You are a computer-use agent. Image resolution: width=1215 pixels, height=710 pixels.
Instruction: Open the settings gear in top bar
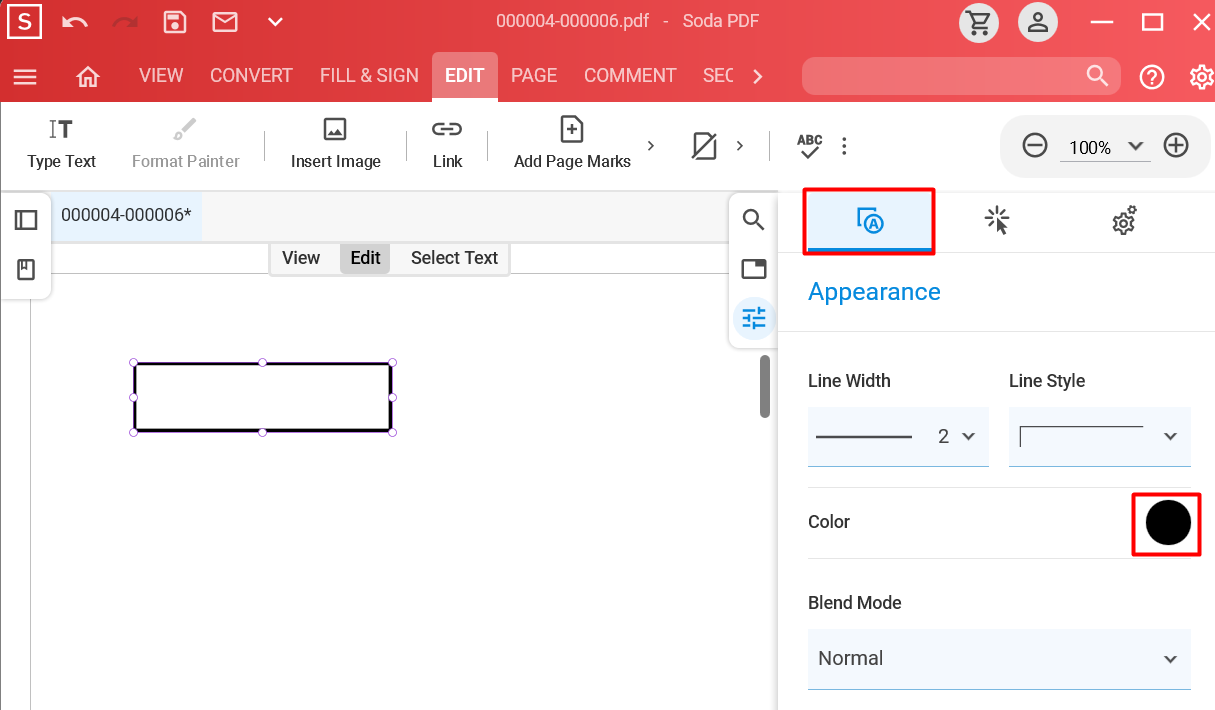(1201, 77)
